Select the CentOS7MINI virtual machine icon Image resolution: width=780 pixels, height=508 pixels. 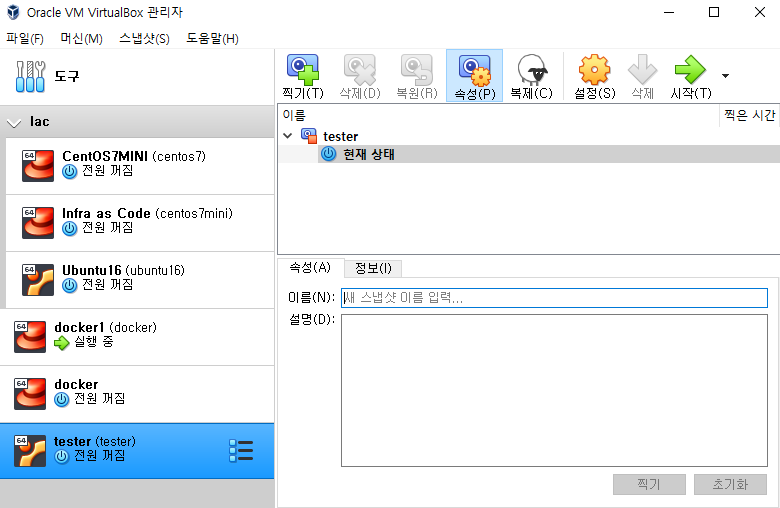[38, 166]
